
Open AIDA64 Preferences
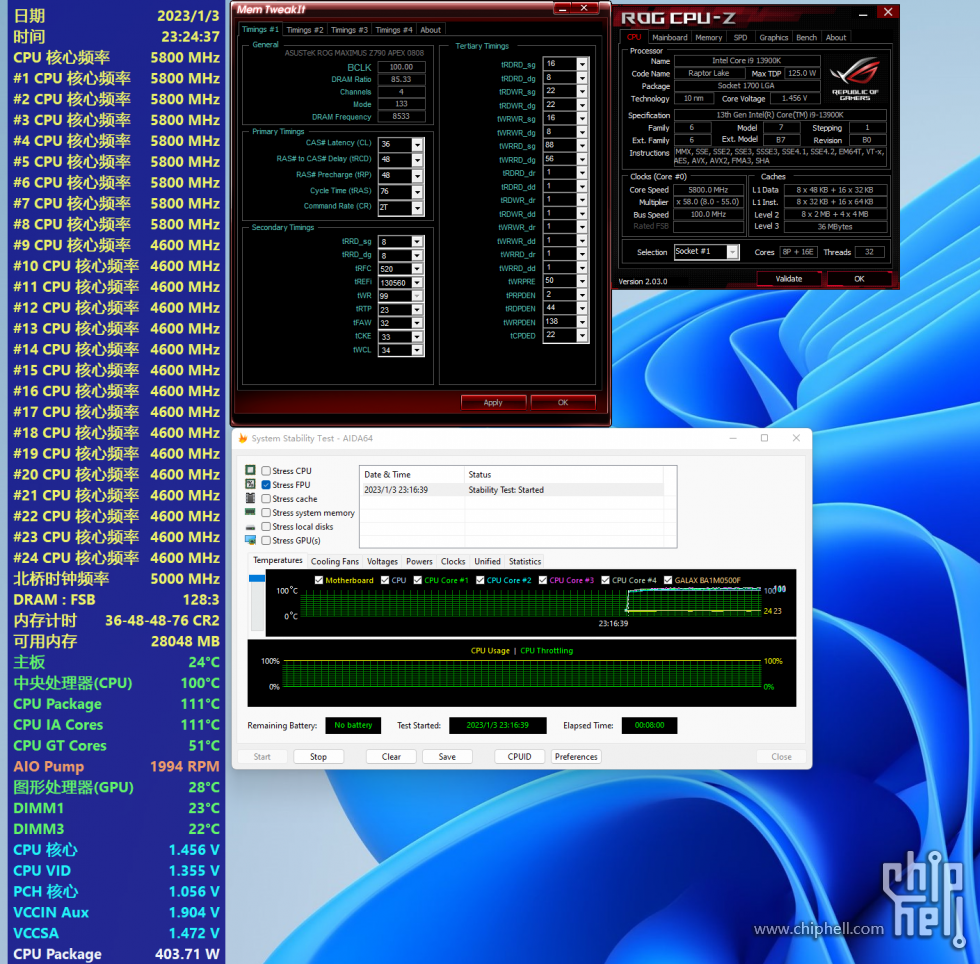[x=576, y=756]
